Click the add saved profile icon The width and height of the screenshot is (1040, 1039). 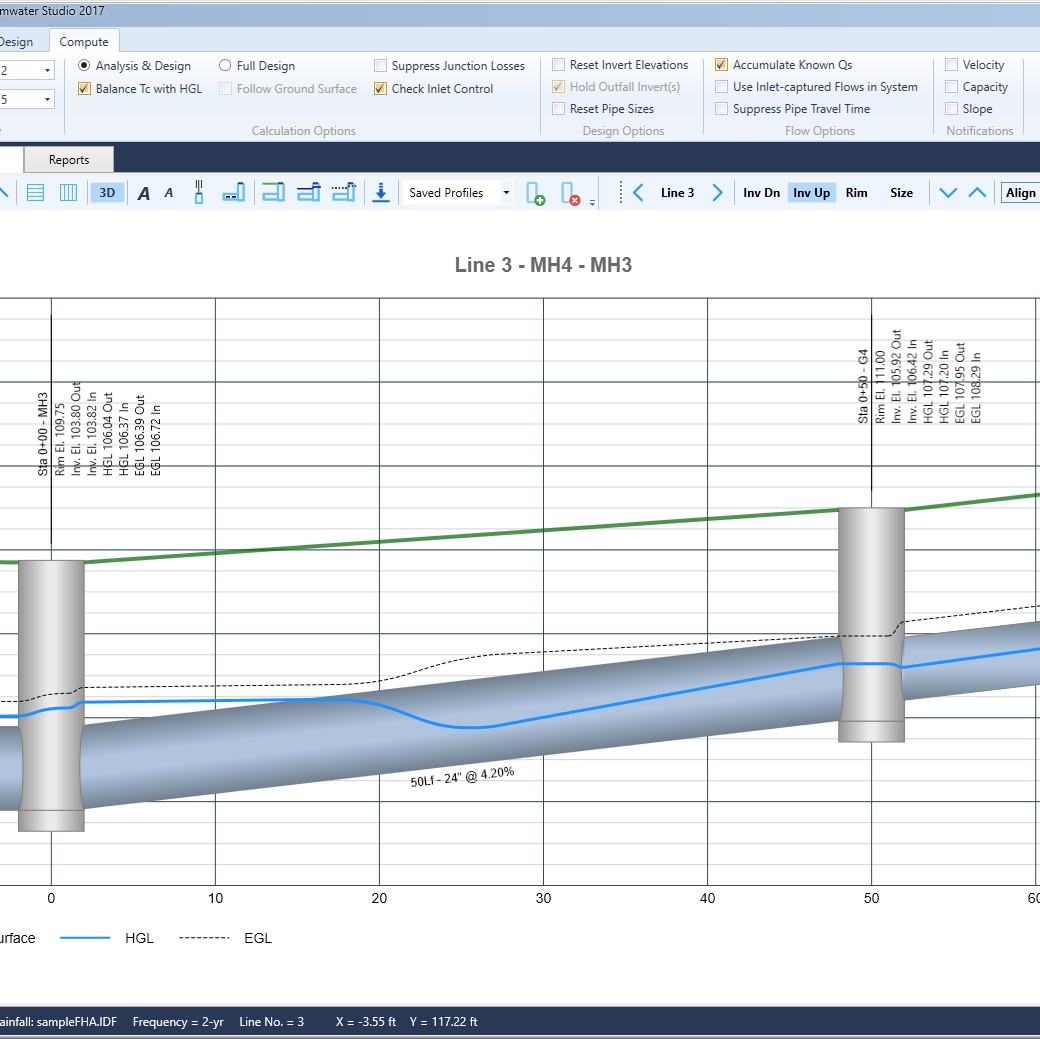tap(535, 193)
